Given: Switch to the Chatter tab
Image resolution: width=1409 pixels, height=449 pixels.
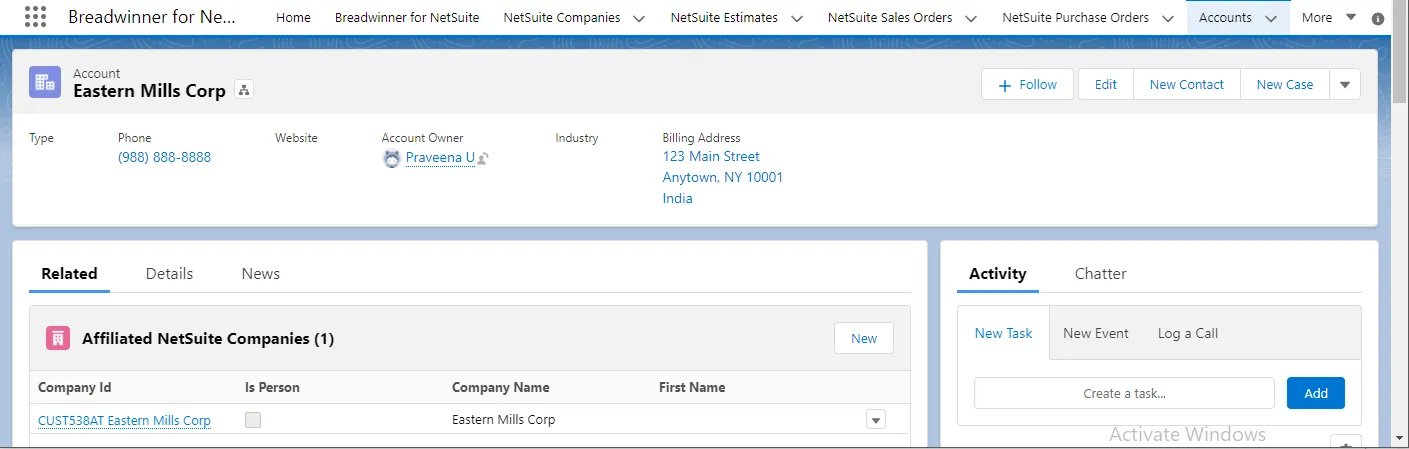Looking at the screenshot, I should pyautogui.click(x=1100, y=273).
